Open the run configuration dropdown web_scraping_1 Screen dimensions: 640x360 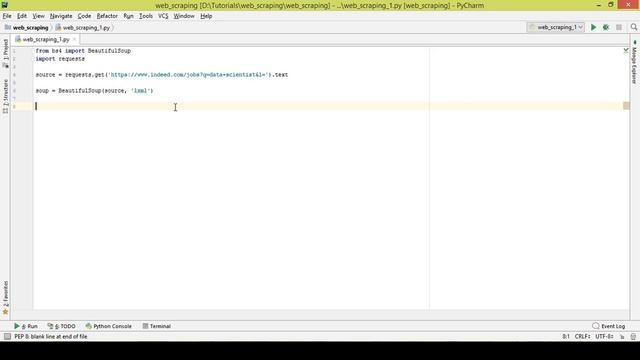click(556, 27)
